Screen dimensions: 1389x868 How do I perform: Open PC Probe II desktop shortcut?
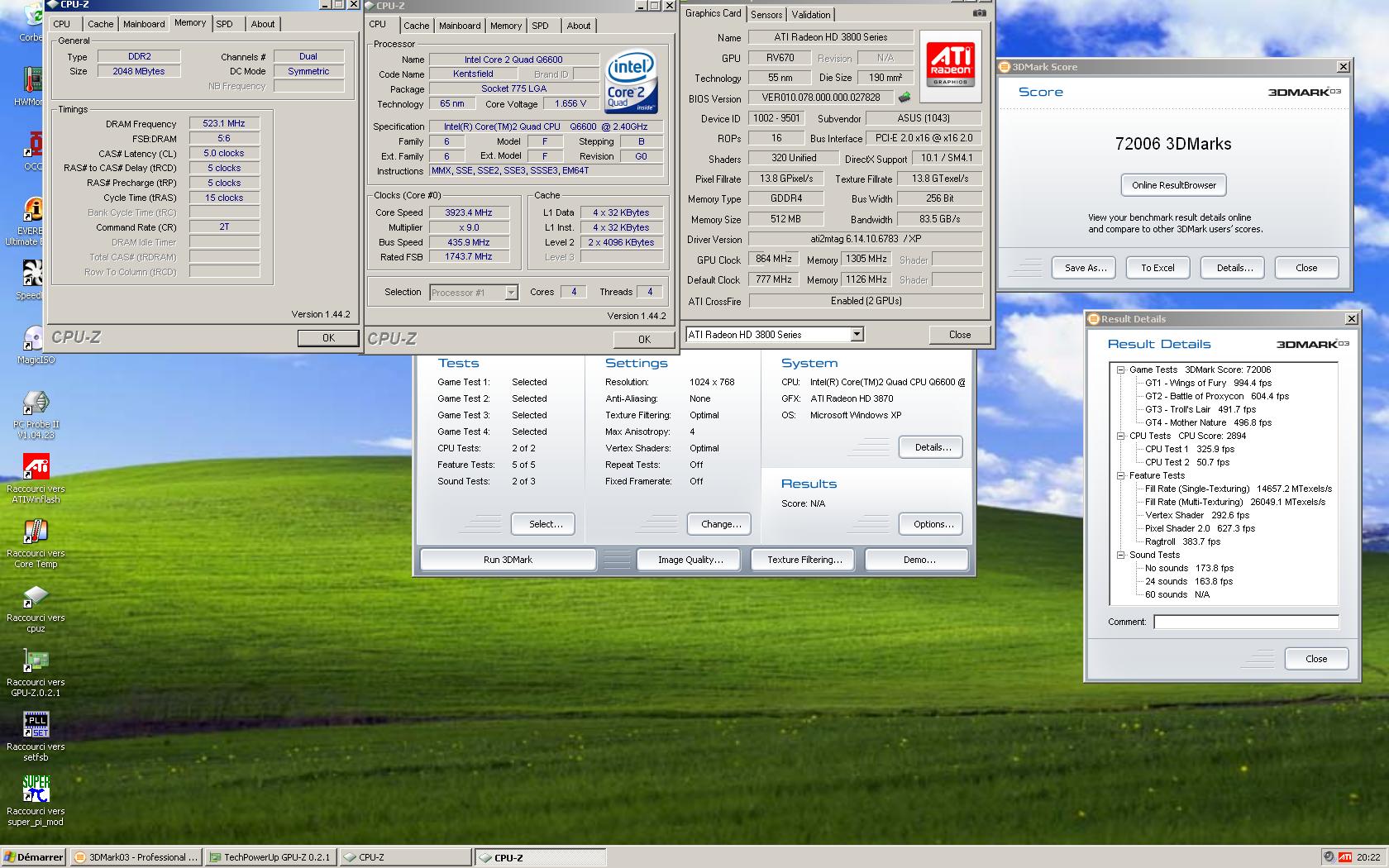[36, 403]
